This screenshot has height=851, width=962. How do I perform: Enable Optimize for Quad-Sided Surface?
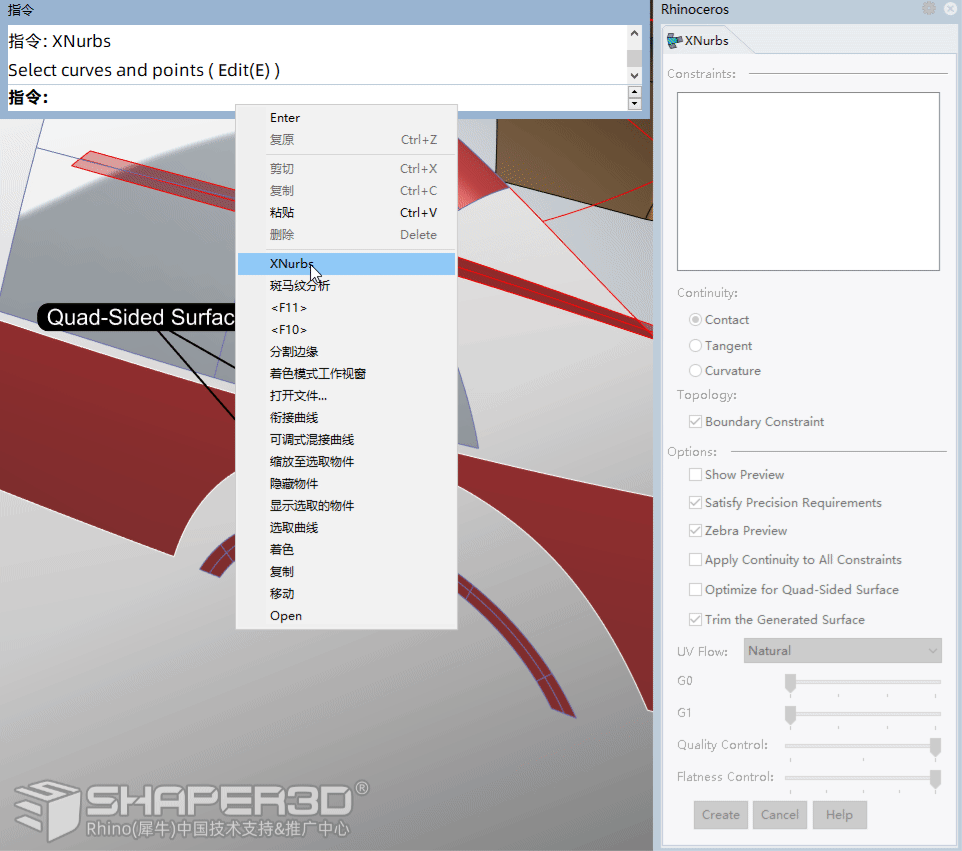pos(695,590)
